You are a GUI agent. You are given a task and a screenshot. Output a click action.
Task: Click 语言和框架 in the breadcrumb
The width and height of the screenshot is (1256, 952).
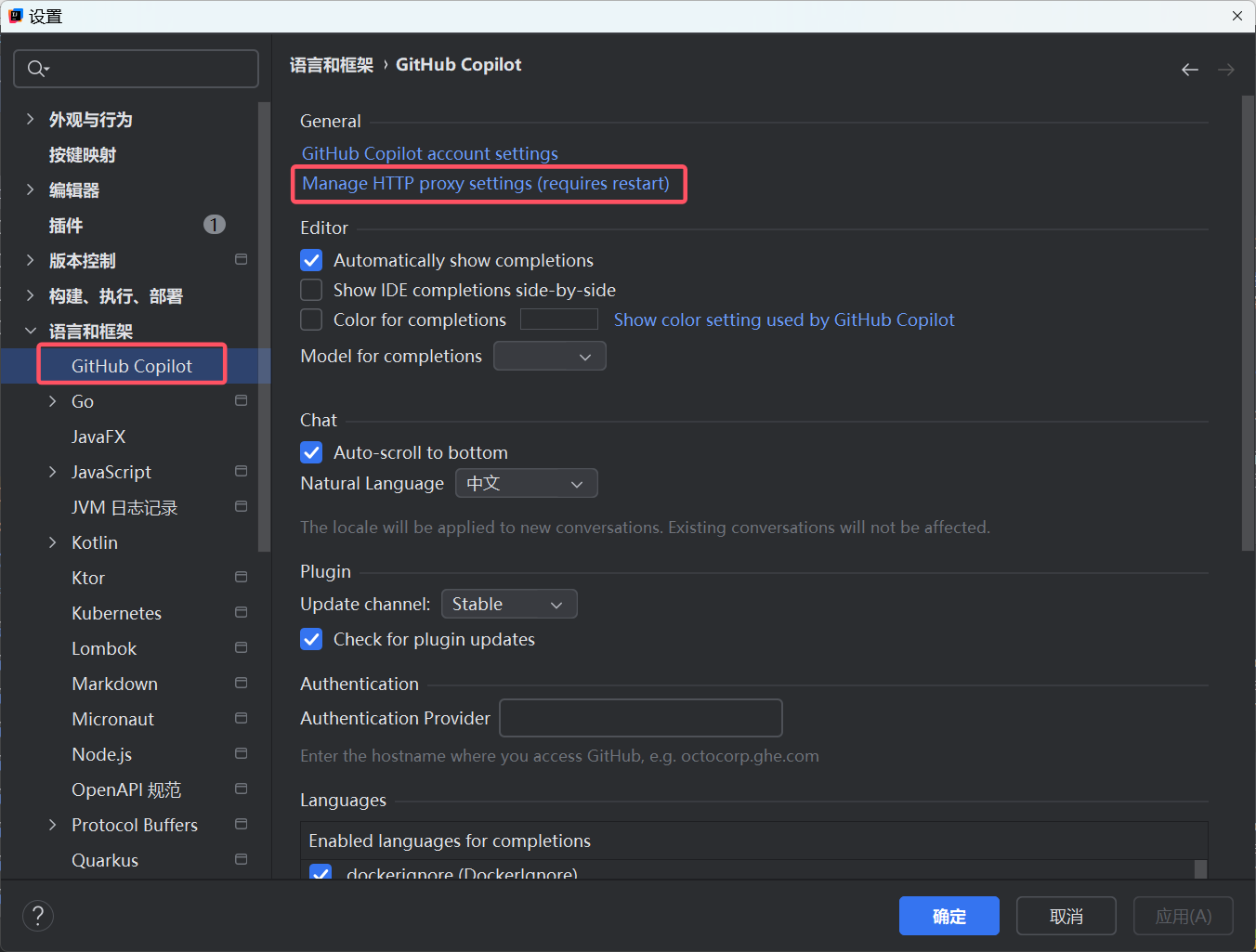click(x=332, y=65)
